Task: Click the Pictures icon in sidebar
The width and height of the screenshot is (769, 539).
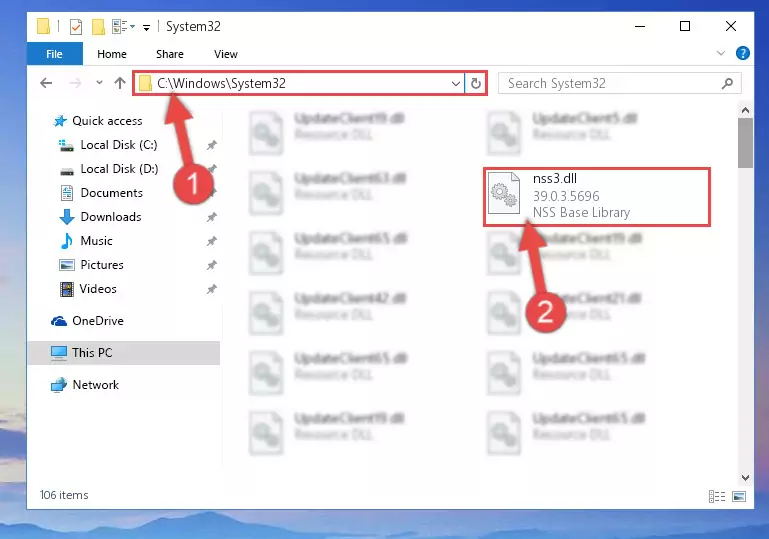Action: (x=67, y=265)
